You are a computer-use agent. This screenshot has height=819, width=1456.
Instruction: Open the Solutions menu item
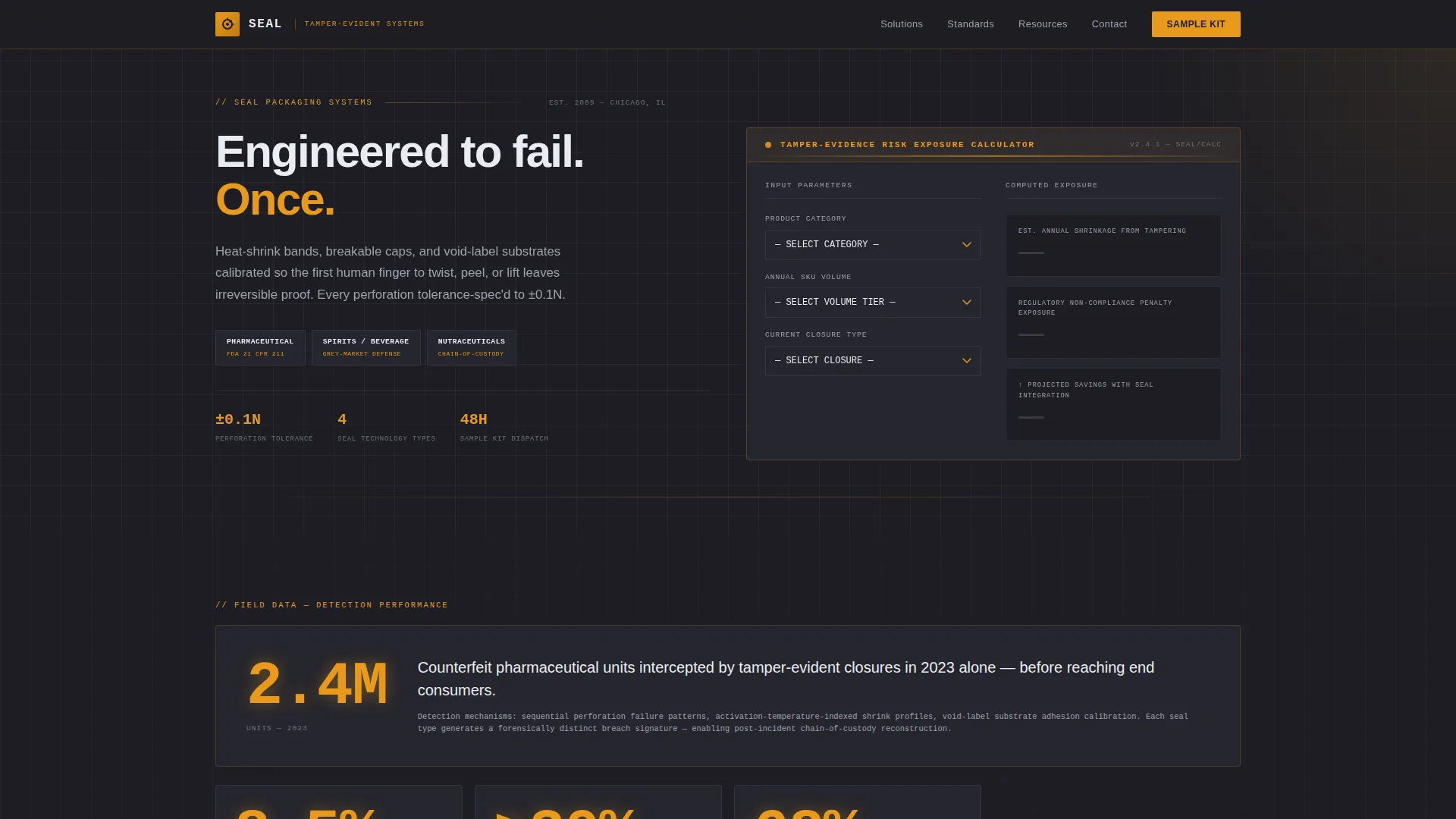tap(902, 24)
